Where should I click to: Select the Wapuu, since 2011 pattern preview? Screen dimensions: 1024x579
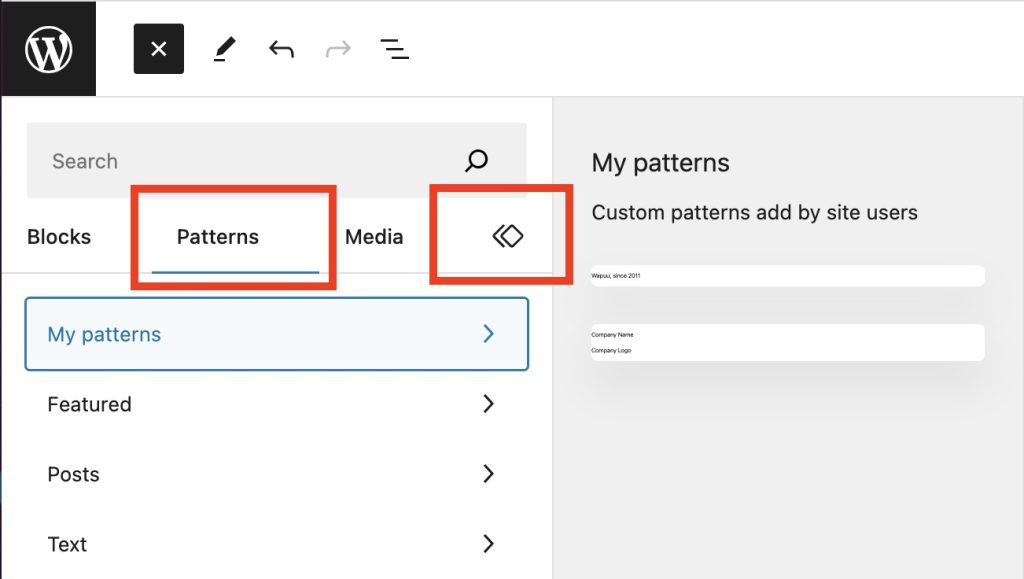(789, 275)
